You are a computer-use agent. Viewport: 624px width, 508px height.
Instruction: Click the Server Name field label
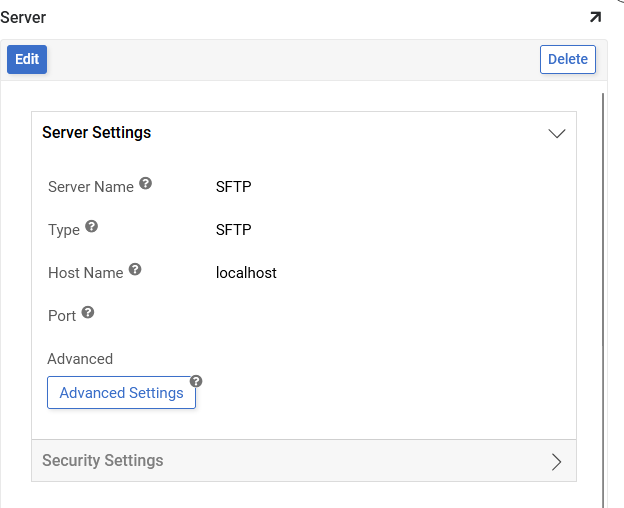pyautogui.click(x=91, y=187)
